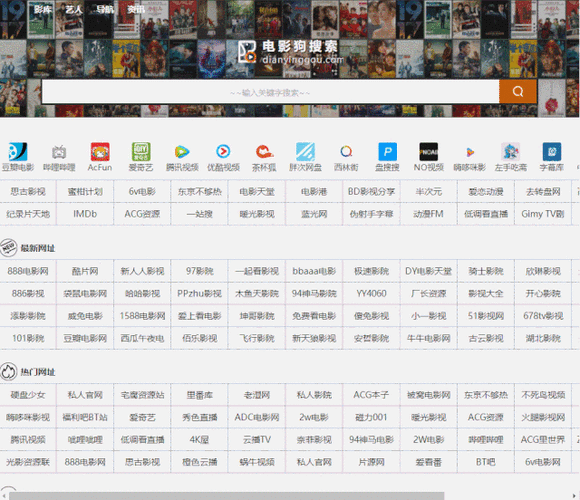580x500 pixels.
Task: Open the ADC电影网 link
Action: (x=257, y=417)
